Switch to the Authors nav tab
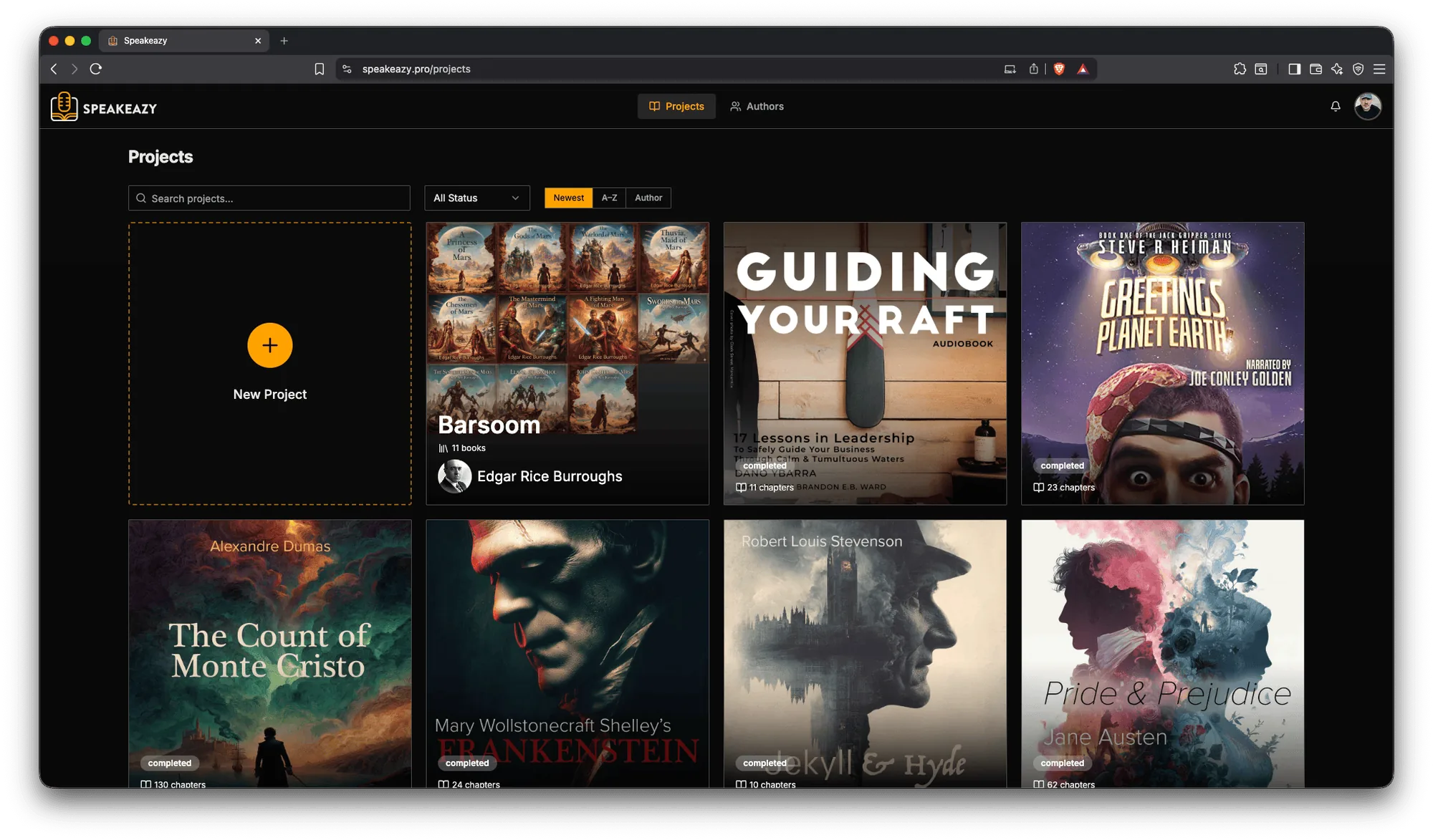The image size is (1433, 840). pyautogui.click(x=757, y=106)
